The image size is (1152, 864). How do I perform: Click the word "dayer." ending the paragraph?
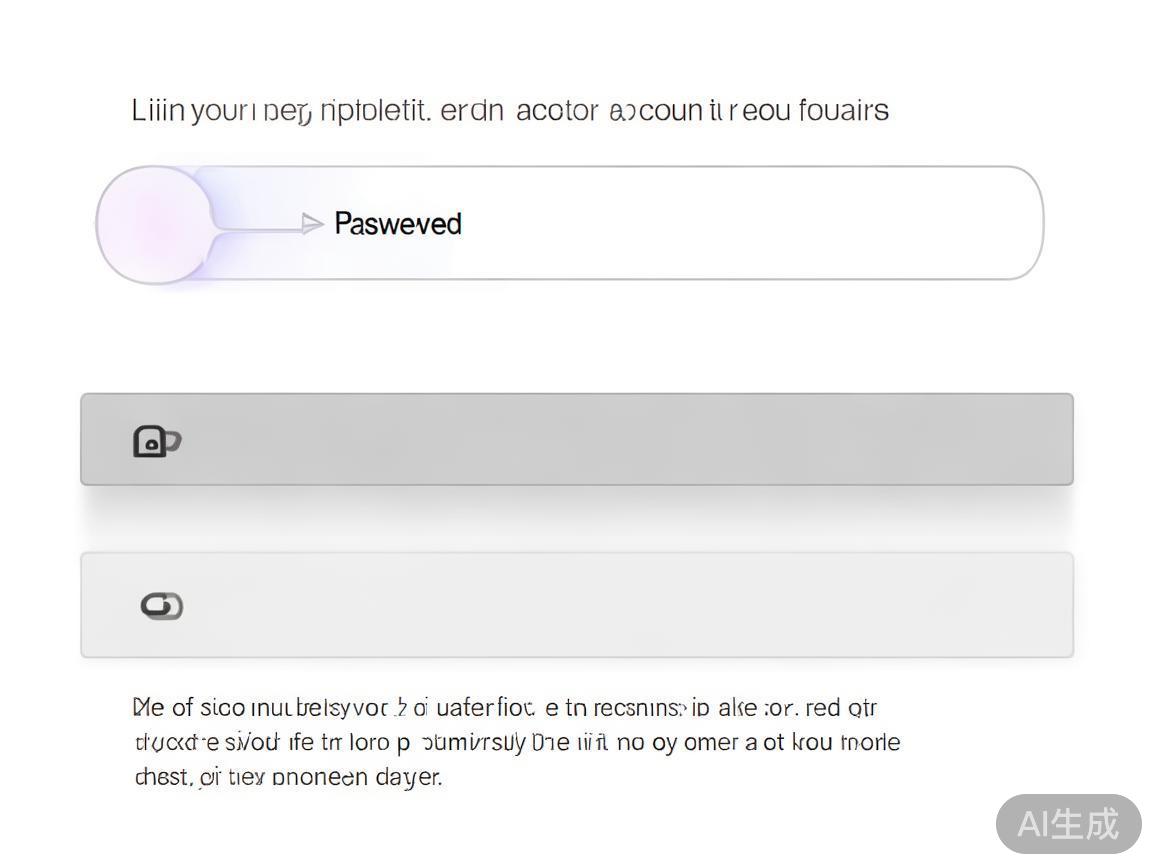click(x=408, y=777)
